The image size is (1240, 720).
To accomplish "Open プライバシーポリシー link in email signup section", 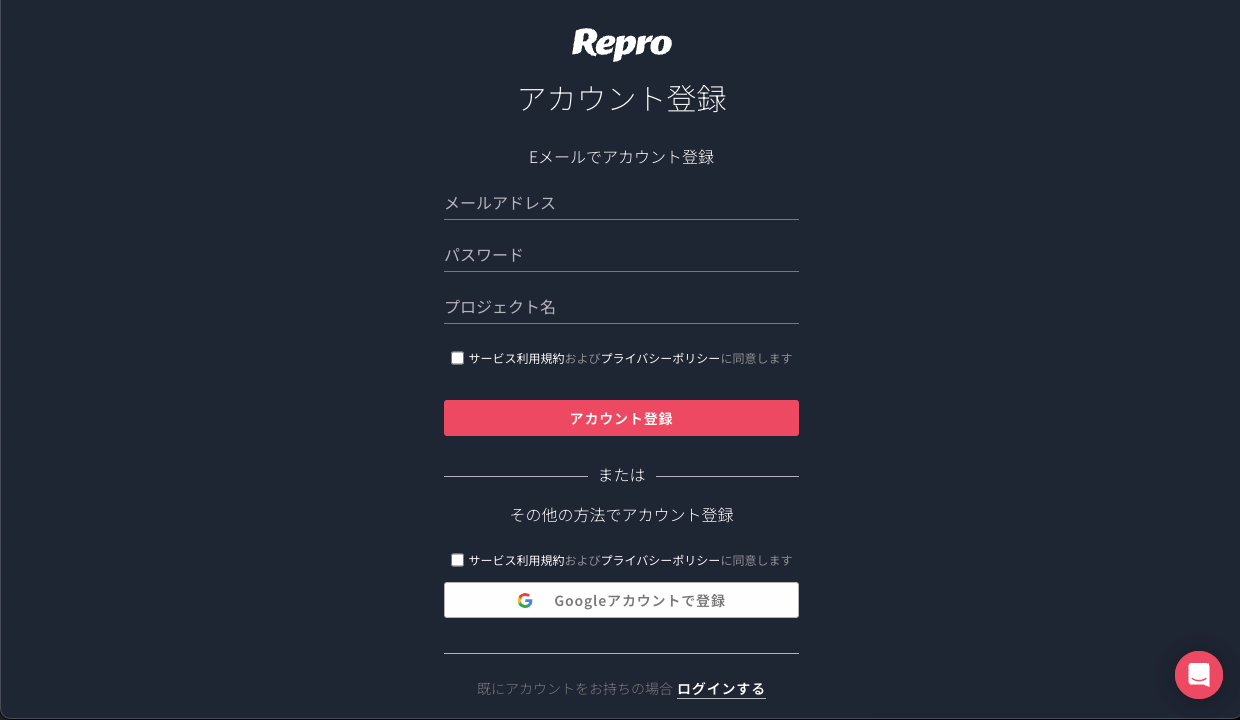I will tap(660, 358).
